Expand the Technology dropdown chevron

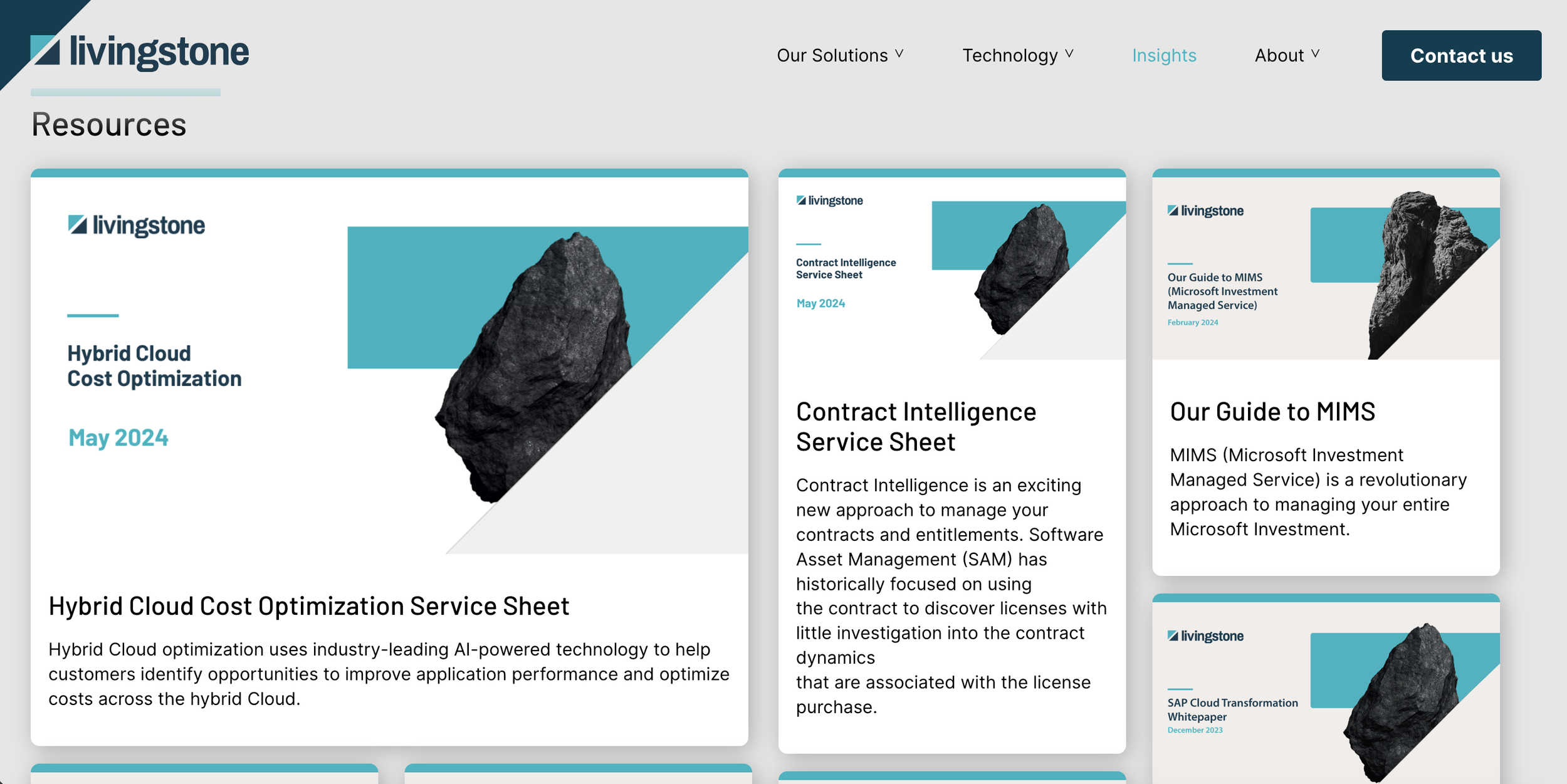[x=1069, y=54]
